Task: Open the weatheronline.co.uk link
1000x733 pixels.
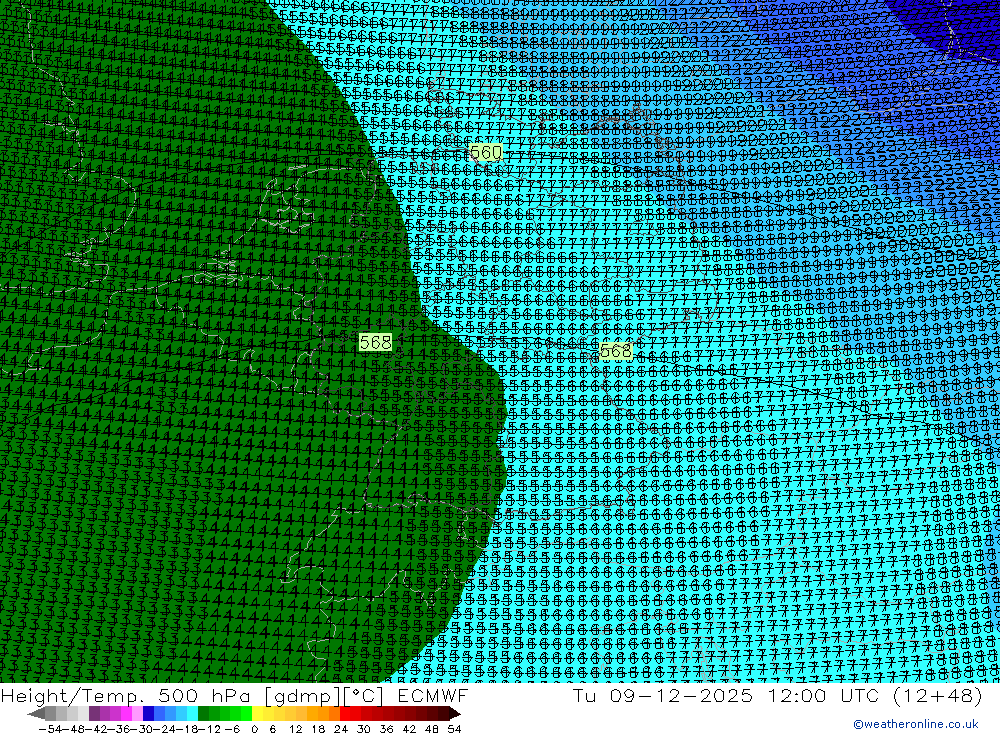Action: (x=916, y=724)
